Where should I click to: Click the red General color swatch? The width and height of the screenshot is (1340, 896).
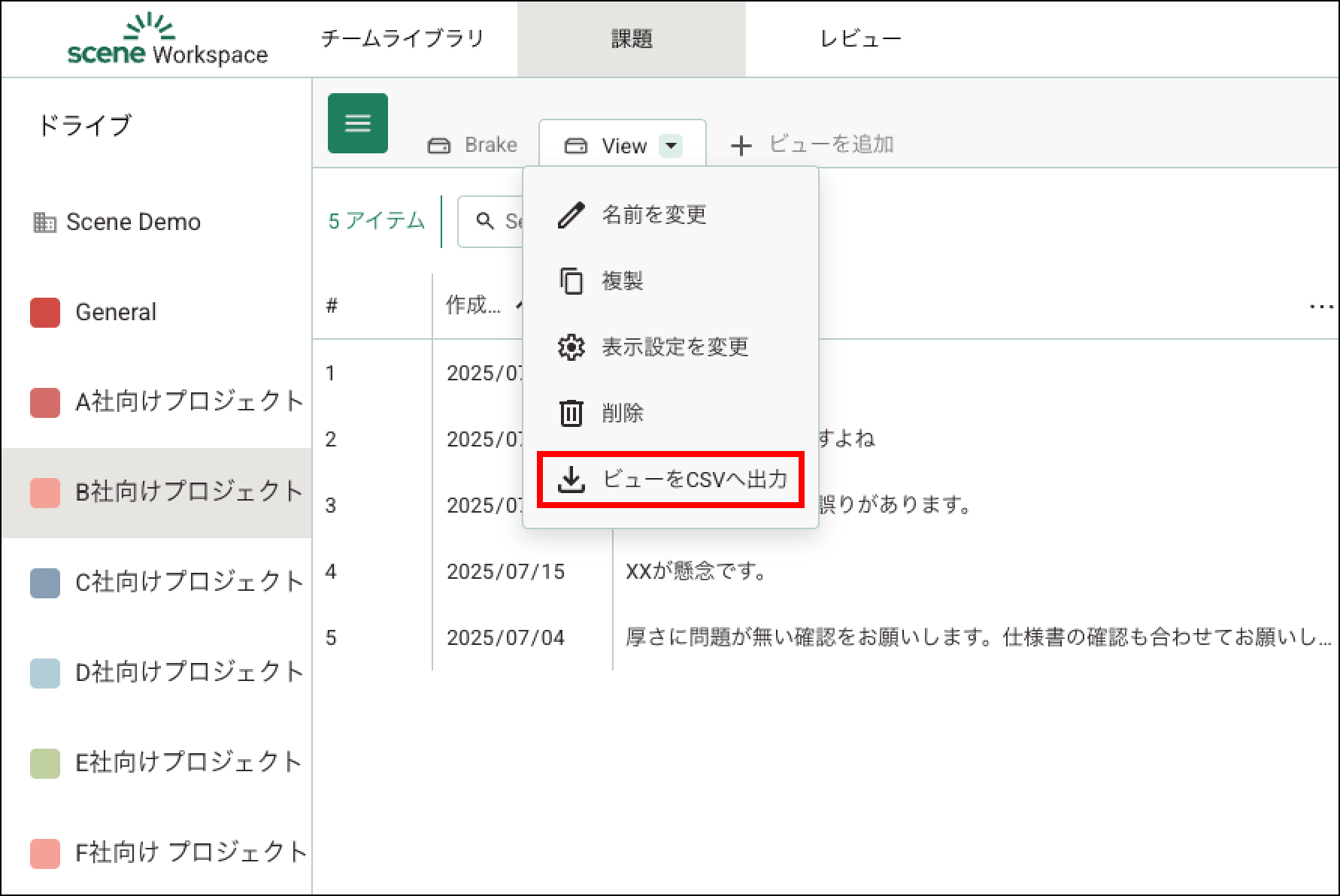click(45, 313)
